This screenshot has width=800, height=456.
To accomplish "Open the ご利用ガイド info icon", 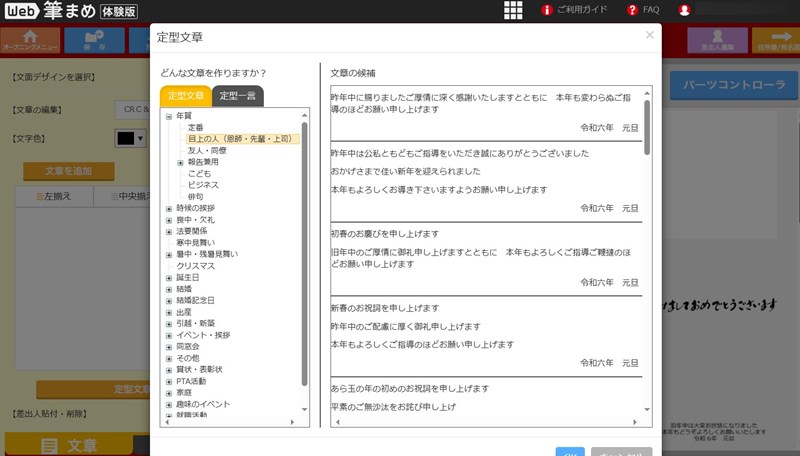I will (x=547, y=10).
